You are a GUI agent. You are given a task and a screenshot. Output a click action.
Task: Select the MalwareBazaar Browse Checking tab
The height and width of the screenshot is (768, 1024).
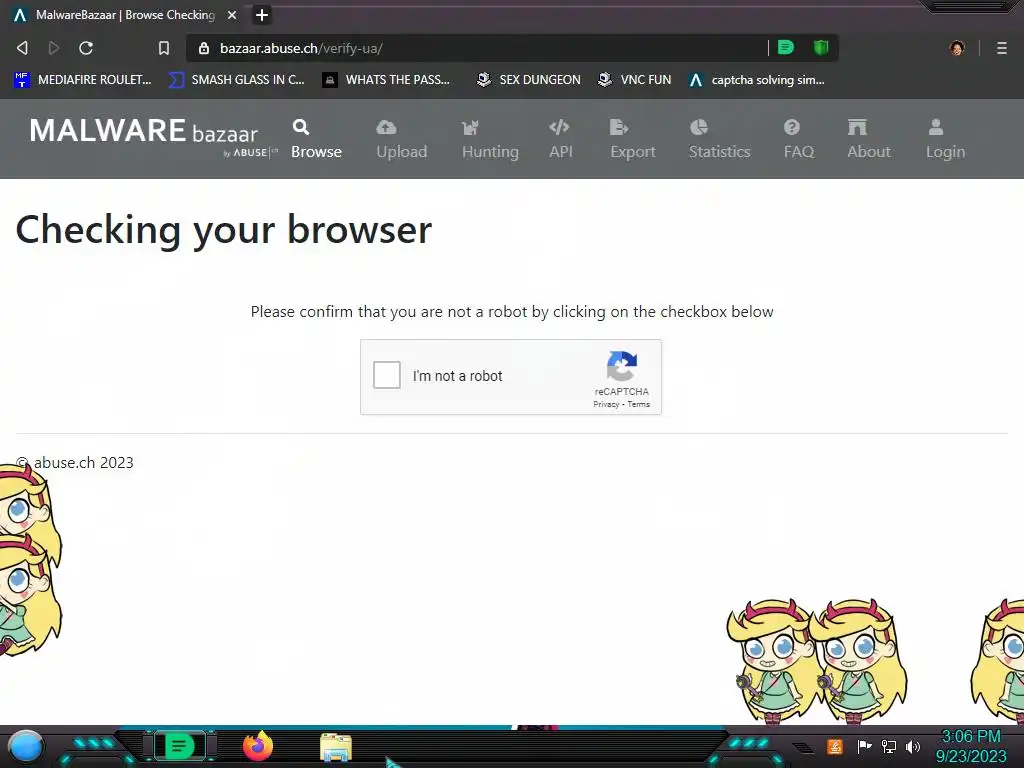[125, 15]
